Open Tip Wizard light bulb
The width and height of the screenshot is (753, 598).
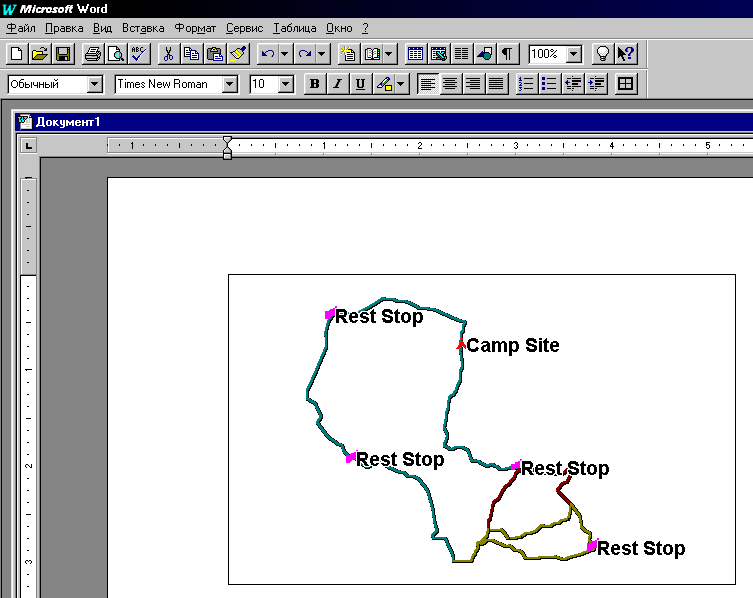tap(602, 54)
